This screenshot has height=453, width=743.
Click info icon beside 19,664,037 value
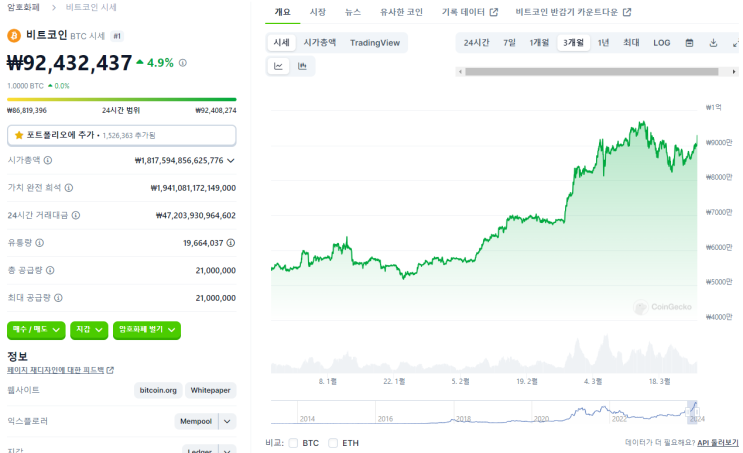point(231,243)
